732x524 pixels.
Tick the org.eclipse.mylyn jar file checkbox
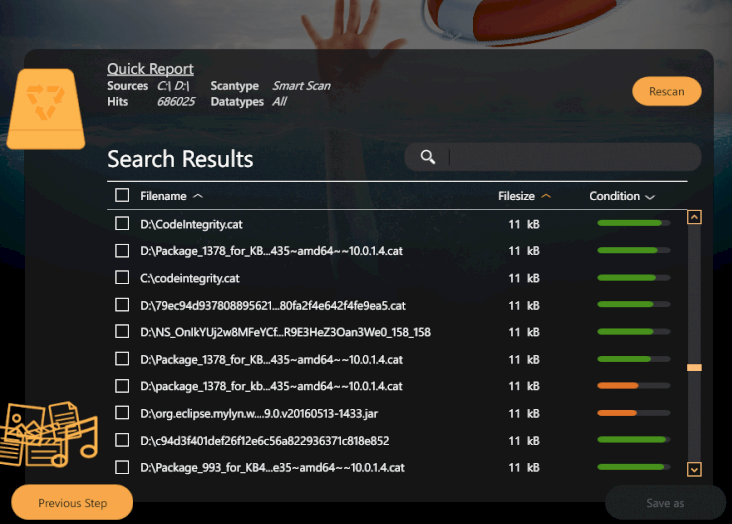(x=122, y=412)
